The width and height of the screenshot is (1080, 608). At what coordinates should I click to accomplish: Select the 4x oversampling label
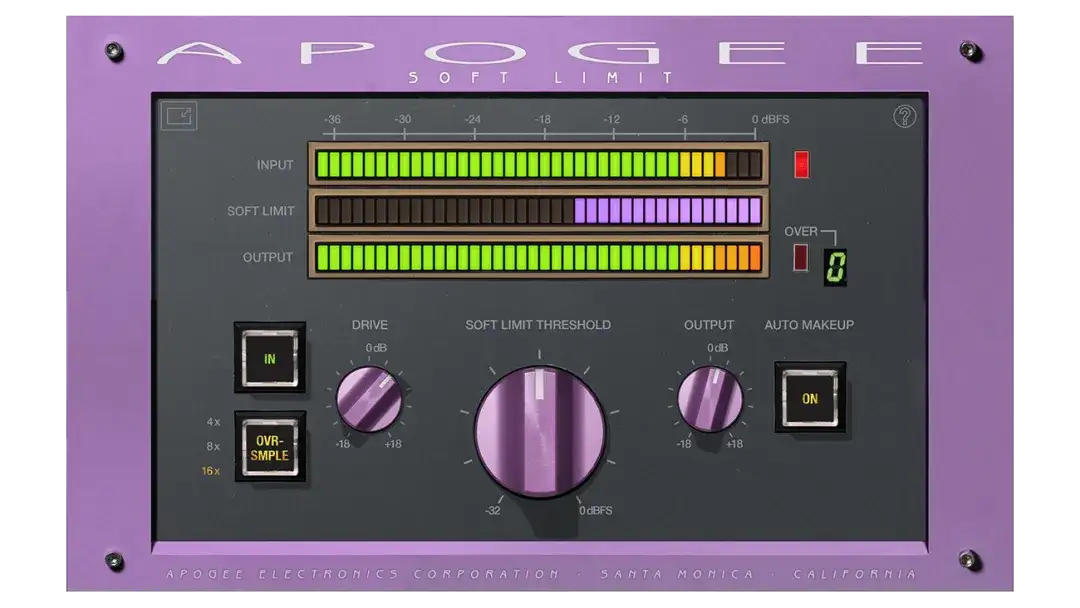point(214,422)
